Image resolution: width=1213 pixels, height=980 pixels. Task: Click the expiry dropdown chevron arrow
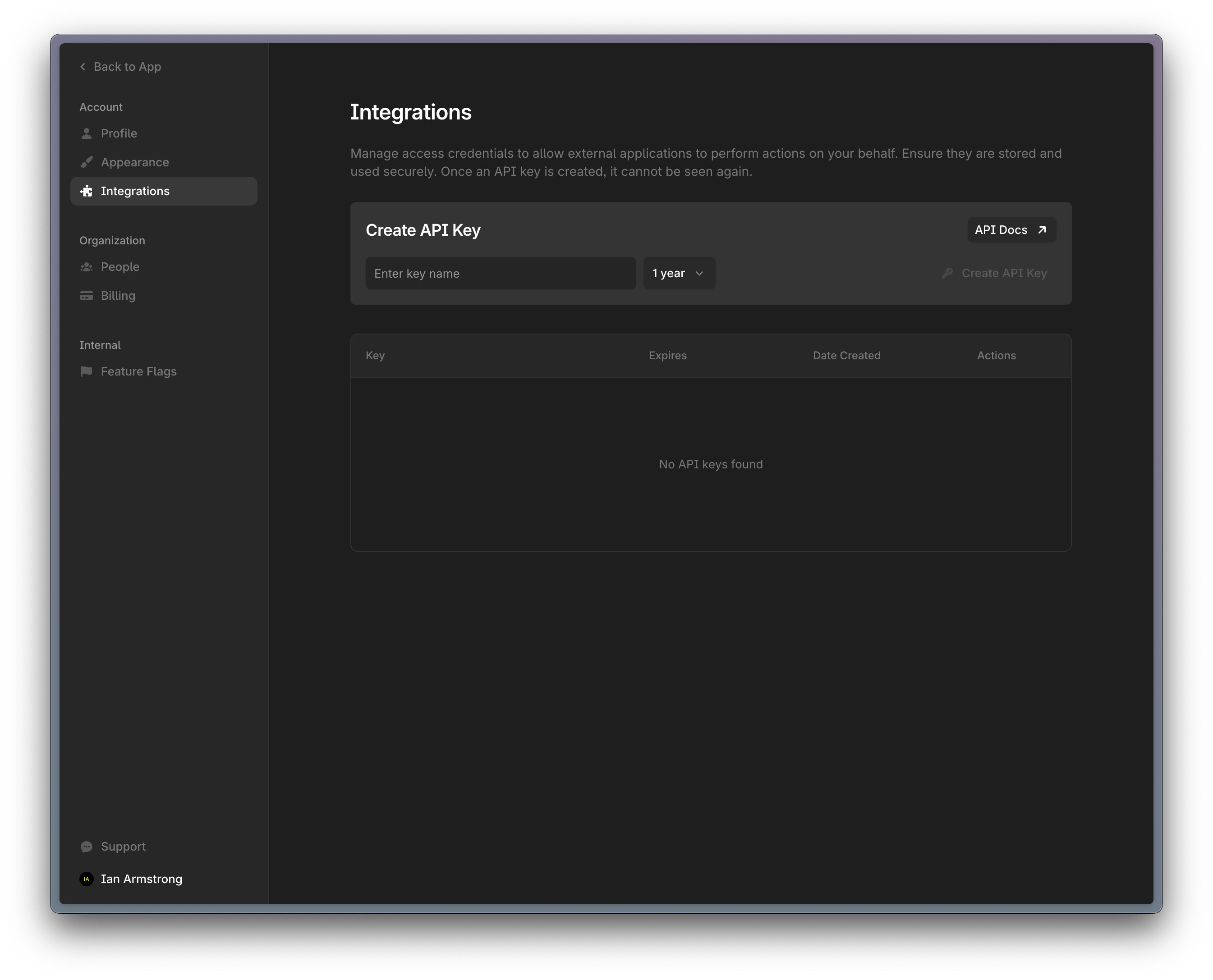click(699, 273)
